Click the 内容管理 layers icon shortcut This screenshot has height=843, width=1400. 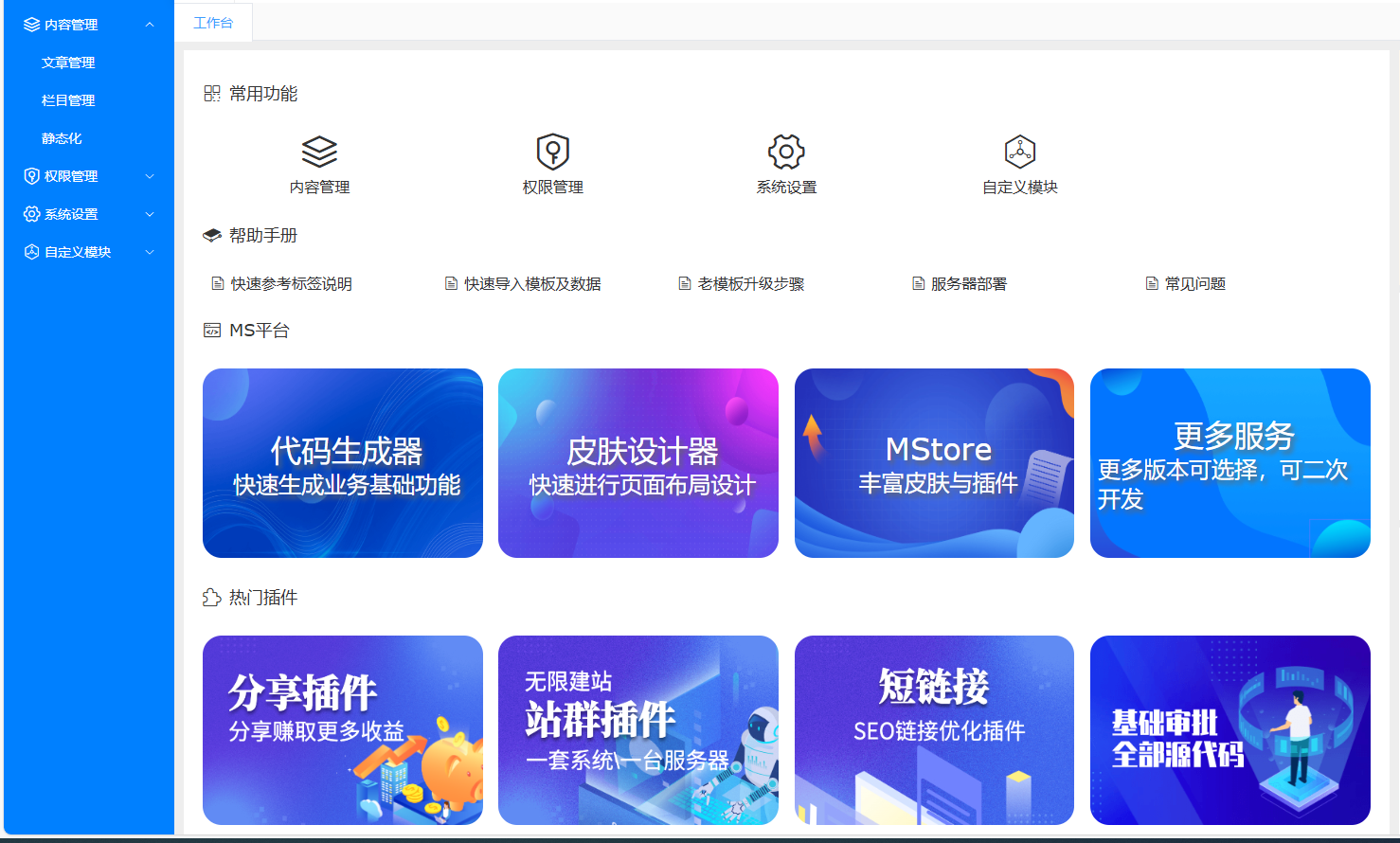point(319,152)
